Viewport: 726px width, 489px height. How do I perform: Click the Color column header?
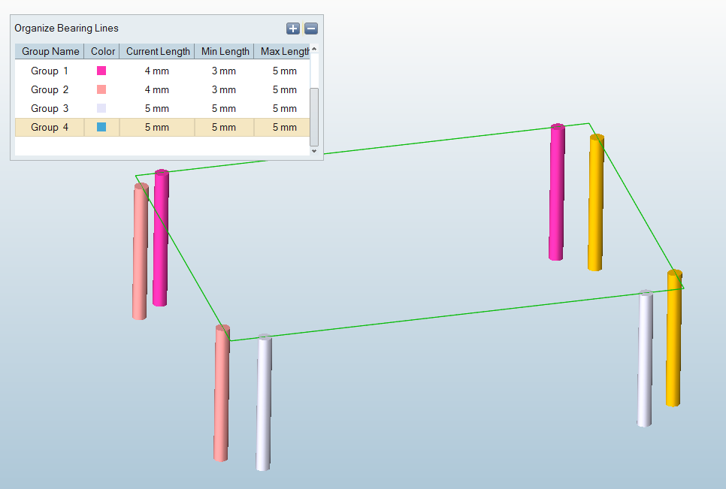click(102, 51)
